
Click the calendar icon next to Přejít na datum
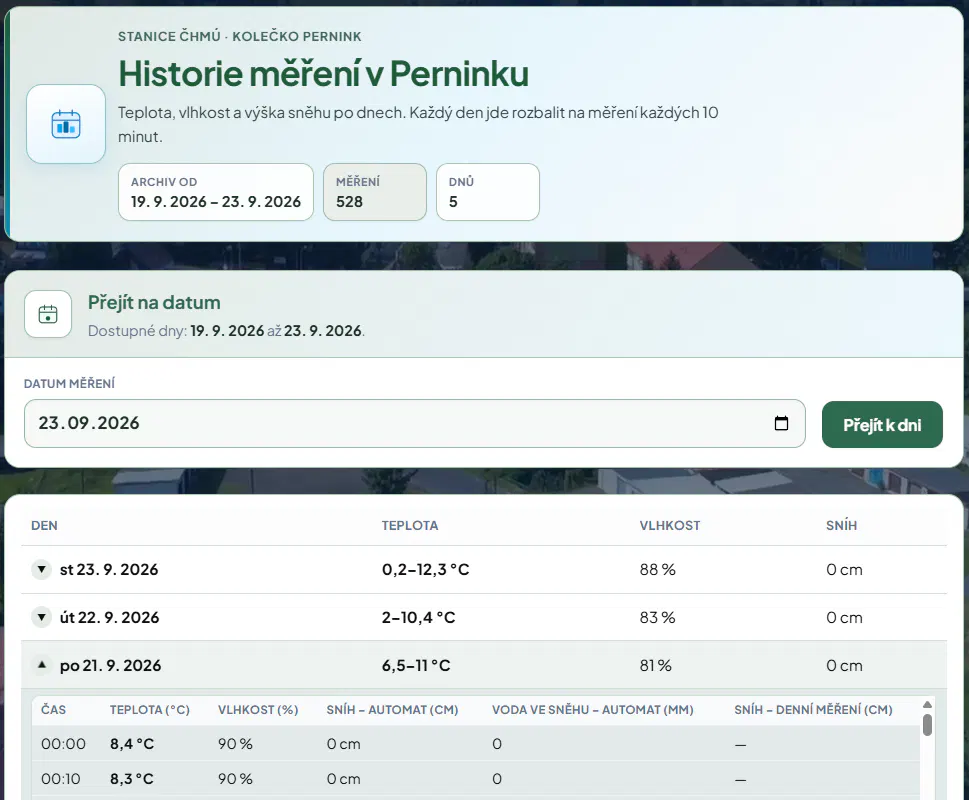click(48, 314)
